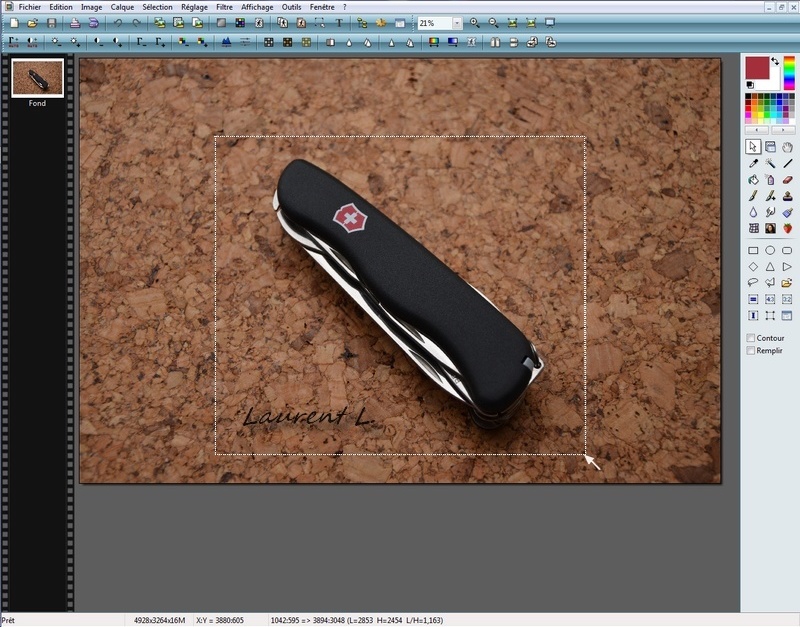Click the Print icon in the toolbar
This screenshot has height=627, width=800.
click(75, 23)
